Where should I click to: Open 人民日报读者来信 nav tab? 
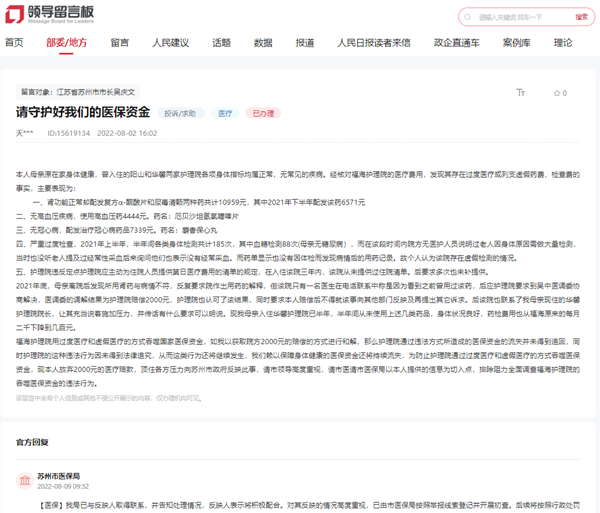pos(374,42)
